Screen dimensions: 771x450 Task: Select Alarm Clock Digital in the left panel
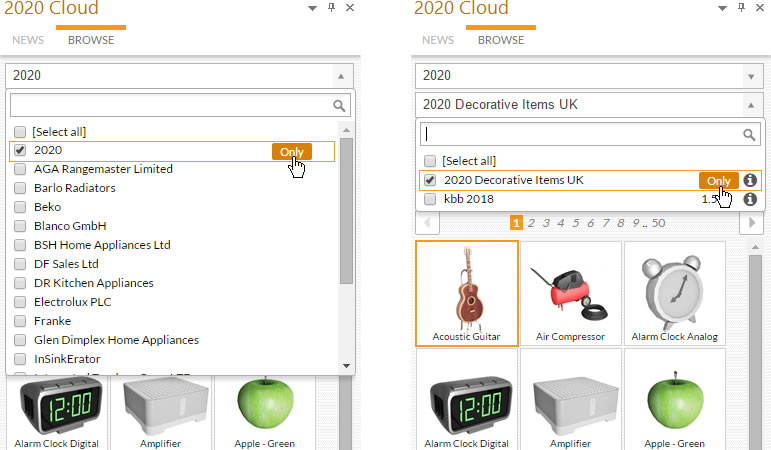pyautogui.click(x=57, y=413)
